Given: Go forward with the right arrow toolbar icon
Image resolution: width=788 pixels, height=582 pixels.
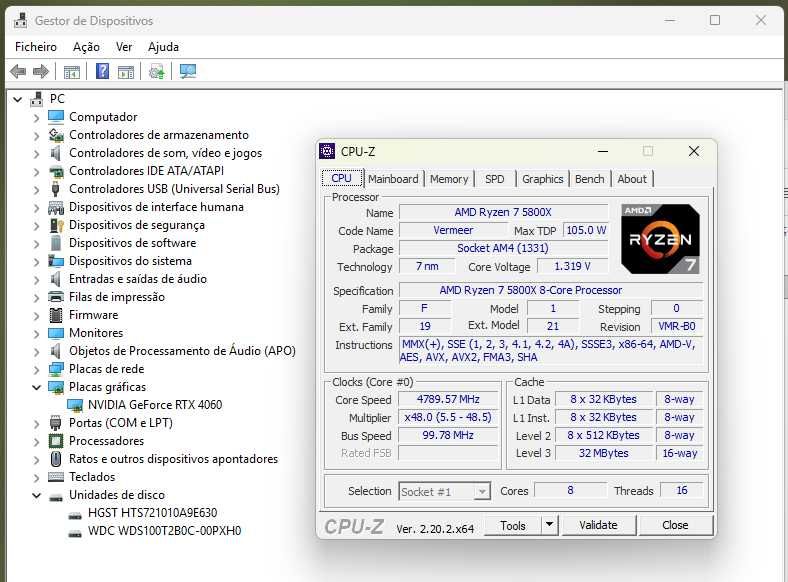Looking at the screenshot, I should (41, 71).
